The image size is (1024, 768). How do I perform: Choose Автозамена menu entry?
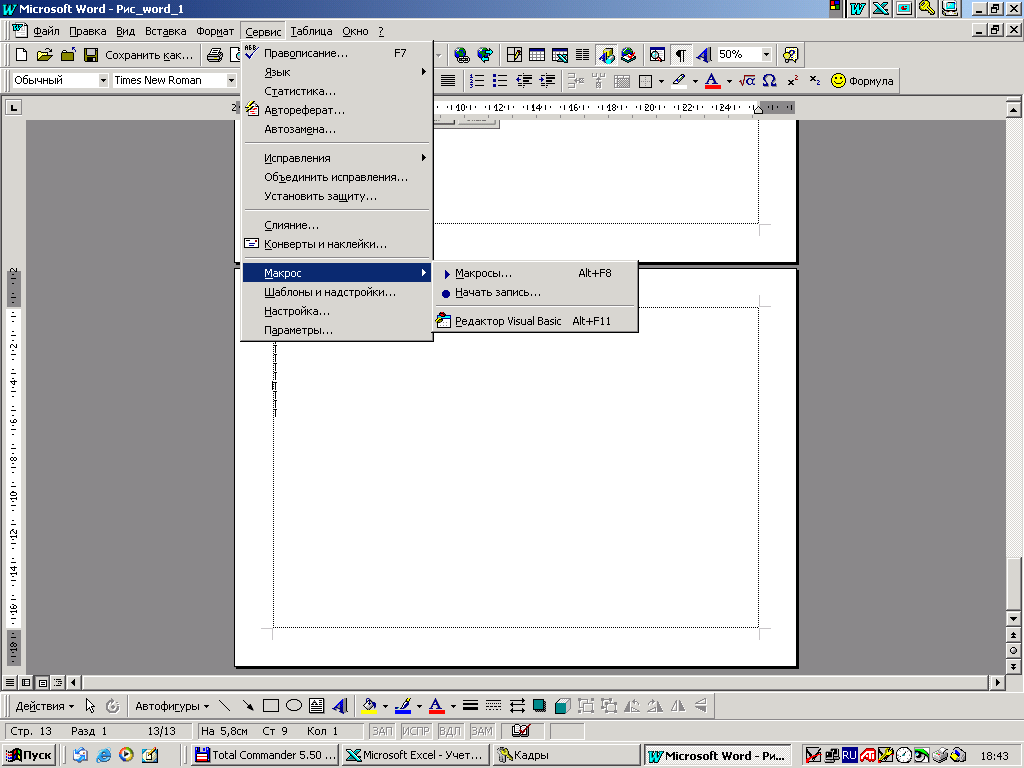click(x=336, y=129)
